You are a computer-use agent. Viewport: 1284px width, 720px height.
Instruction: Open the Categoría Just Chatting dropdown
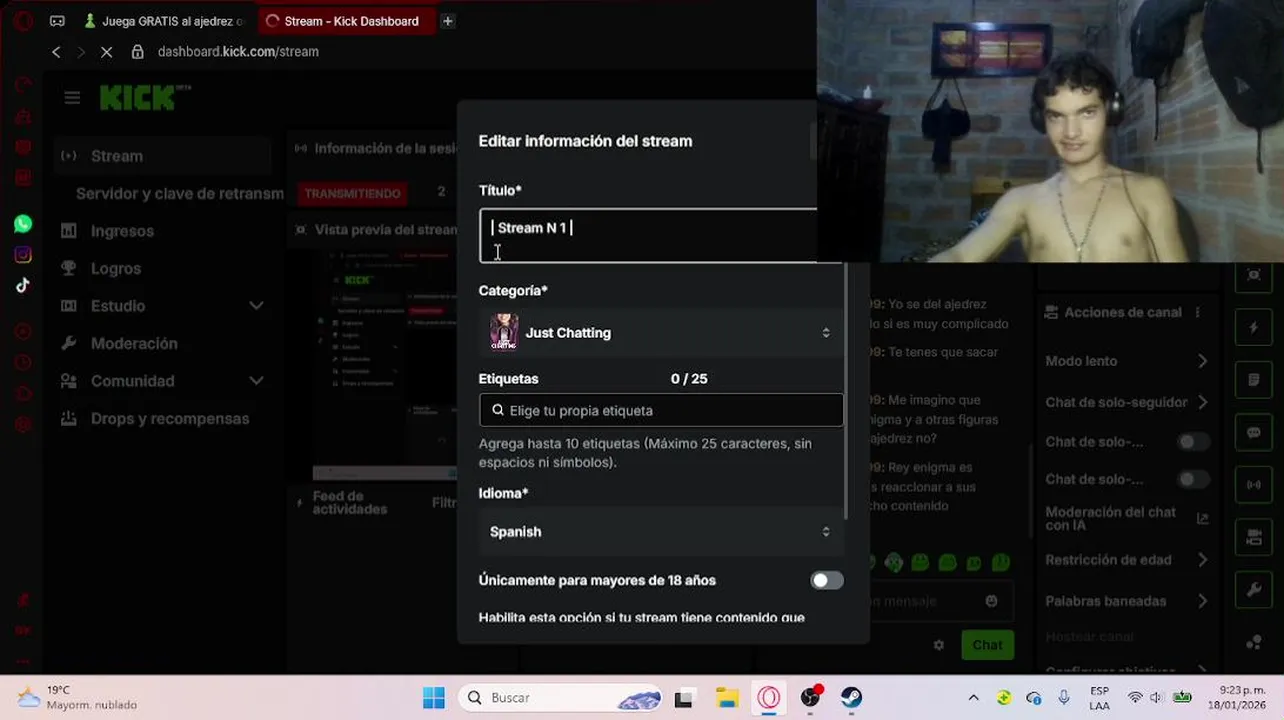(661, 333)
